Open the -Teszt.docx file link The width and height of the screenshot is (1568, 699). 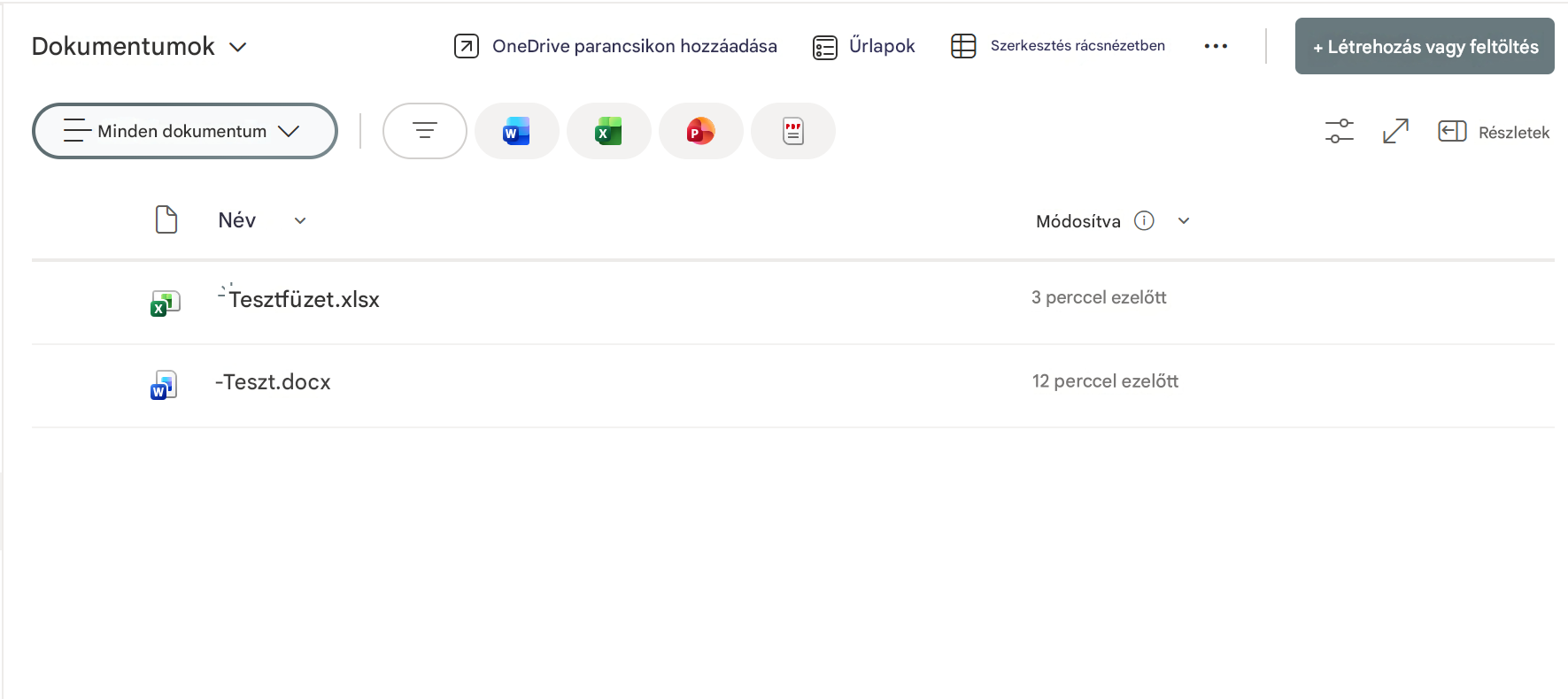tap(273, 381)
